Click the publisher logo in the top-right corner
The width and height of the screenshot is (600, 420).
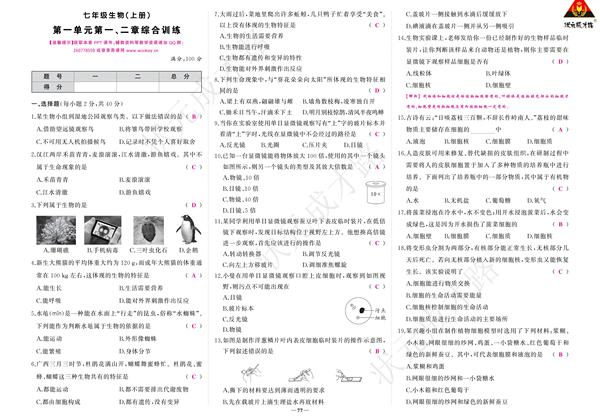click(579, 15)
